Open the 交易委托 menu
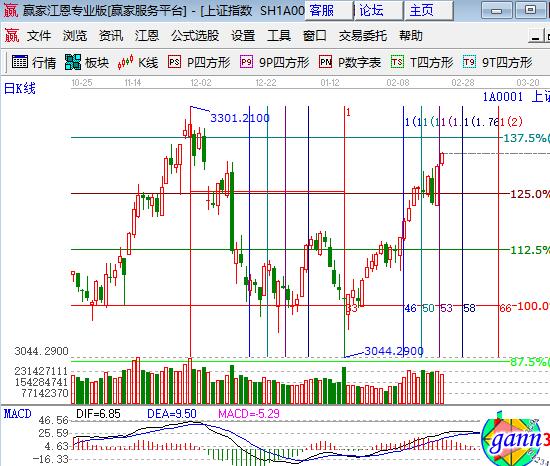The width and height of the screenshot is (550, 466). tap(363, 36)
